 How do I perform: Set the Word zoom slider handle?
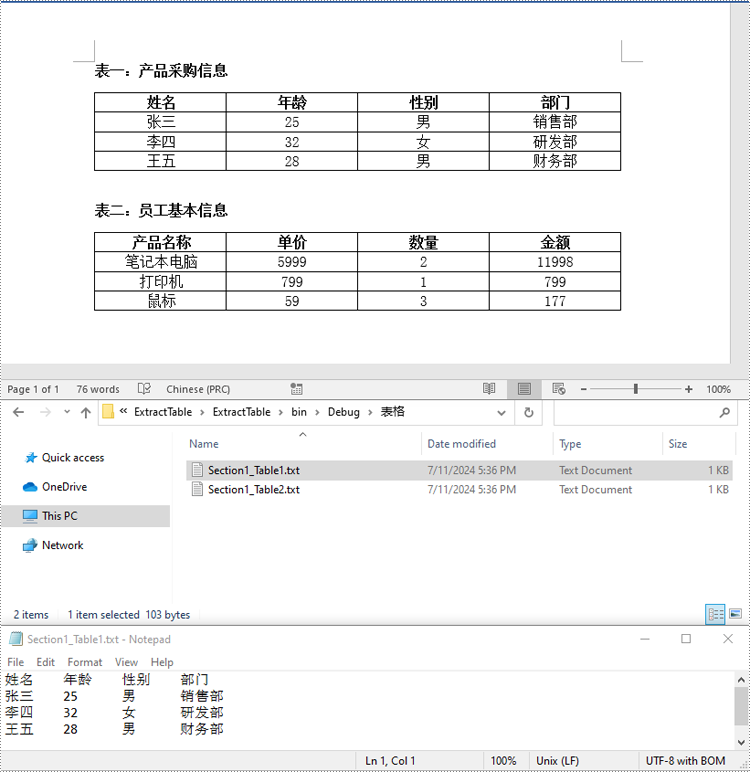(x=636, y=389)
